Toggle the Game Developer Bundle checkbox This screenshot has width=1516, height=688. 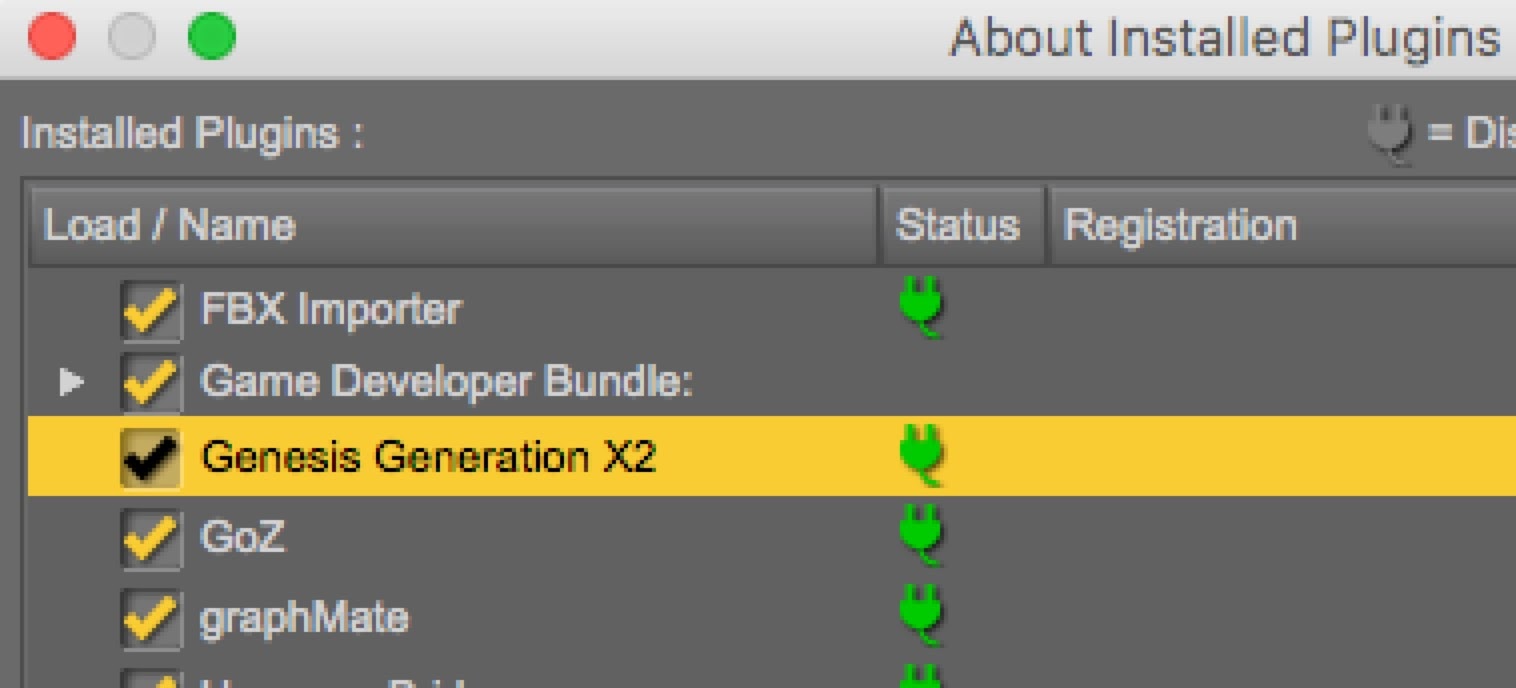(x=151, y=383)
